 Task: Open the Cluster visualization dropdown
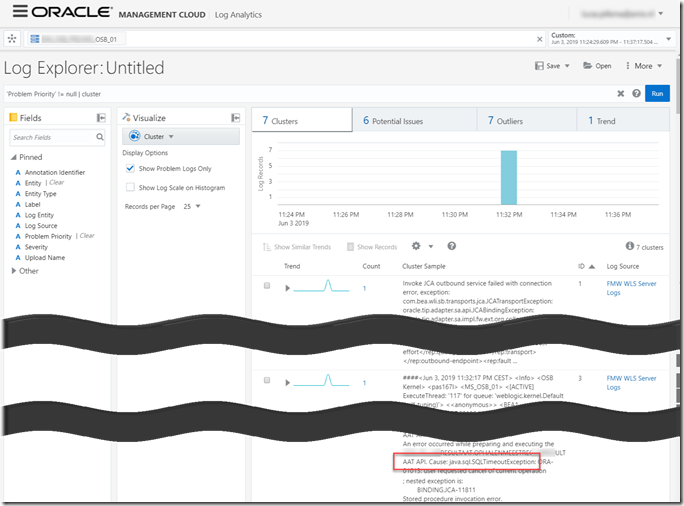coord(181,137)
